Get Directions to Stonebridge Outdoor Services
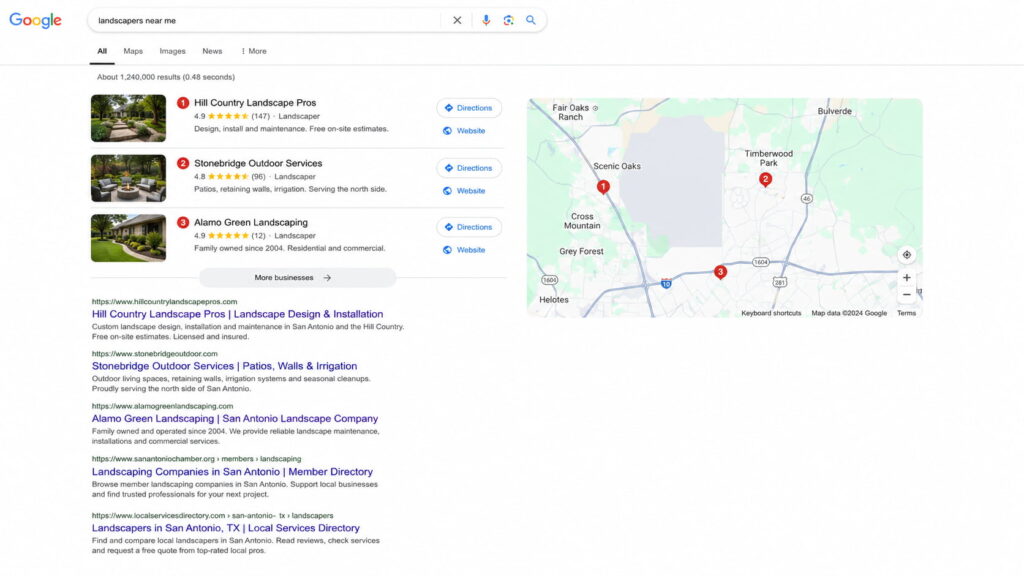This screenshot has width=1024, height=576. tap(469, 168)
